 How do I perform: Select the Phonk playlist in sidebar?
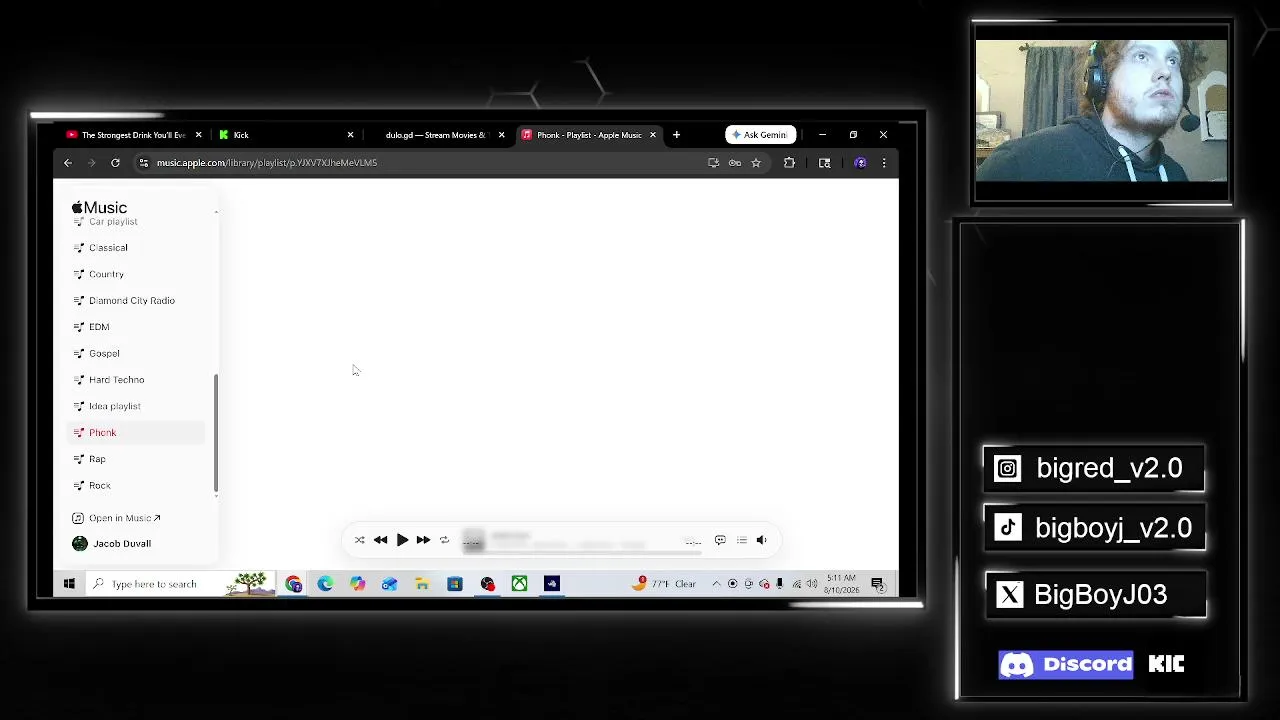click(x=136, y=433)
